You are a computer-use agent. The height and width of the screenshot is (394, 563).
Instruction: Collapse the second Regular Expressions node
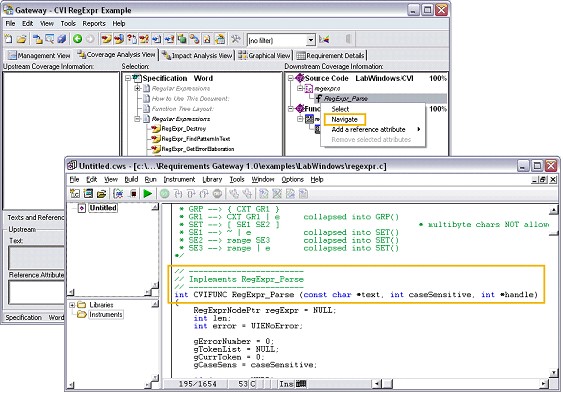tap(138, 119)
